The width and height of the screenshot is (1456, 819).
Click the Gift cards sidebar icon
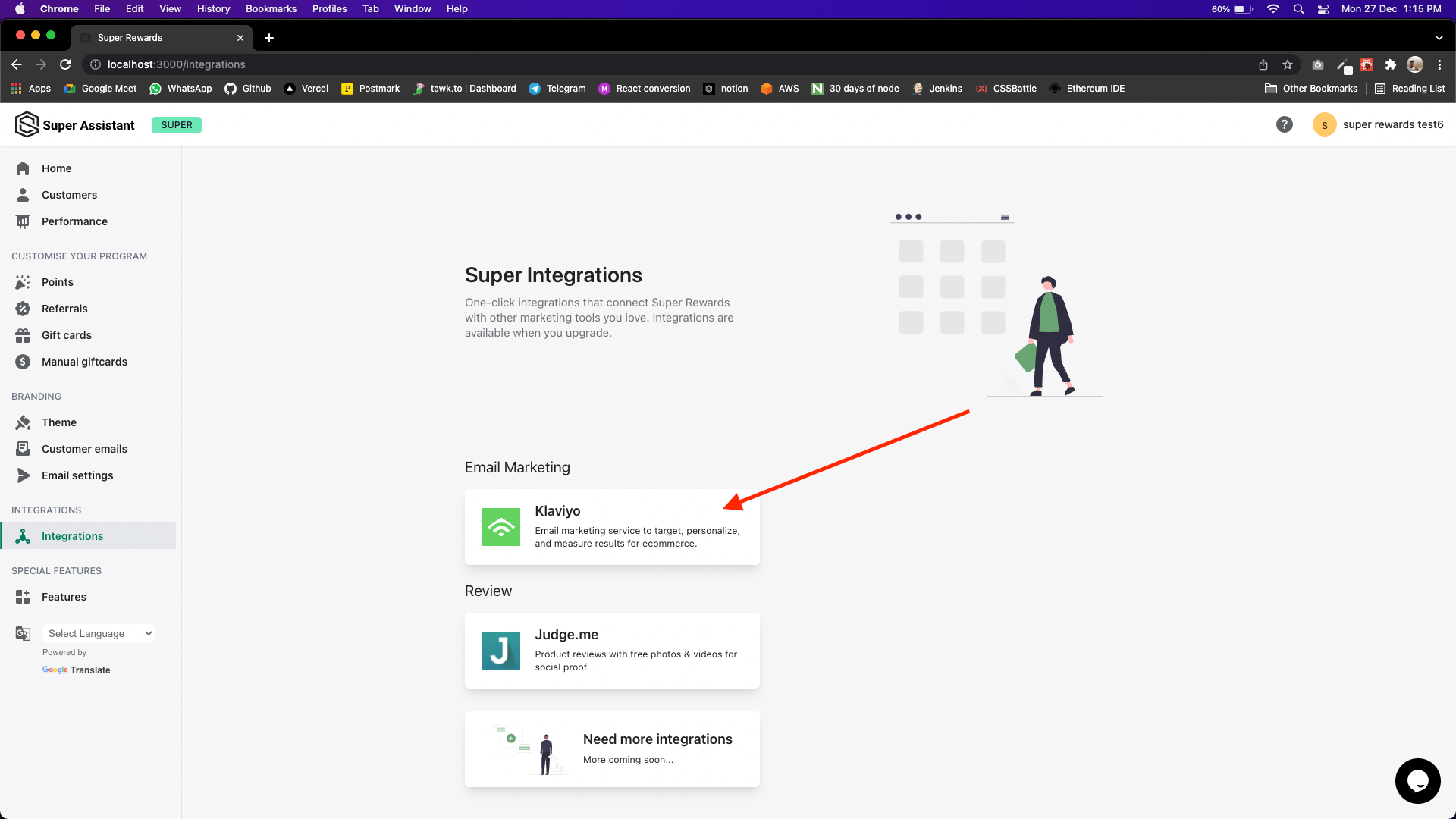point(23,335)
